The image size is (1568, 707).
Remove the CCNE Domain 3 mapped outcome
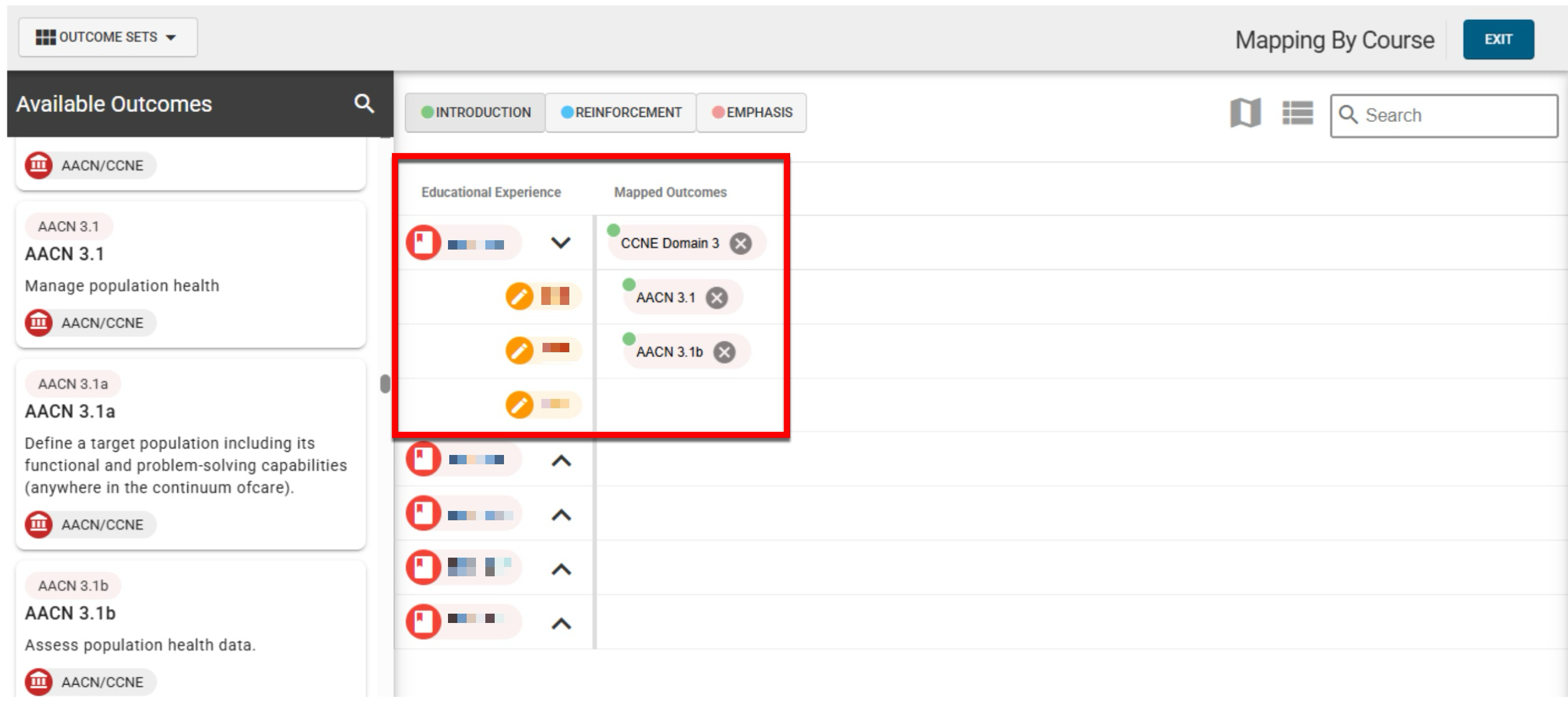coord(740,243)
